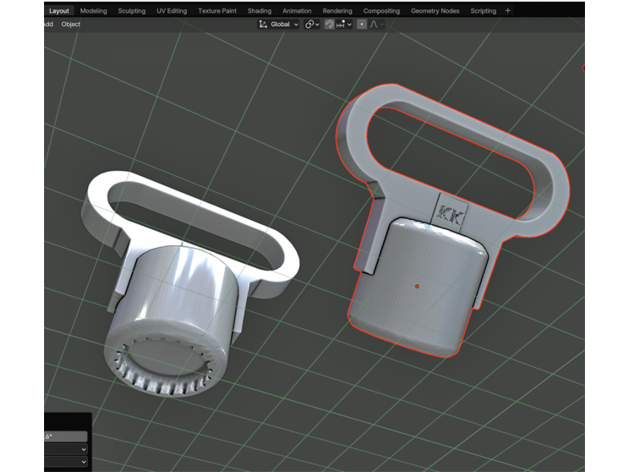Open the Global orientation dropdown
Screen dimensions: 628x472
tap(284, 24)
